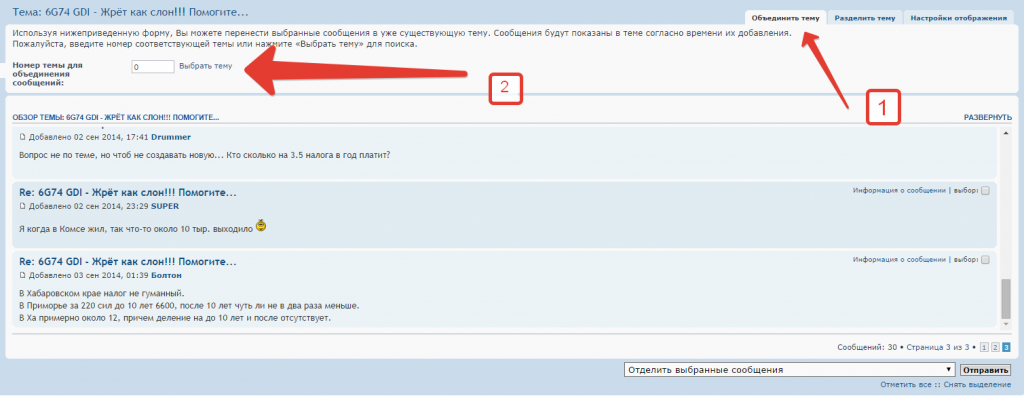Click the 'Выбрать тему' link
1024x398 pixels.
point(205,66)
